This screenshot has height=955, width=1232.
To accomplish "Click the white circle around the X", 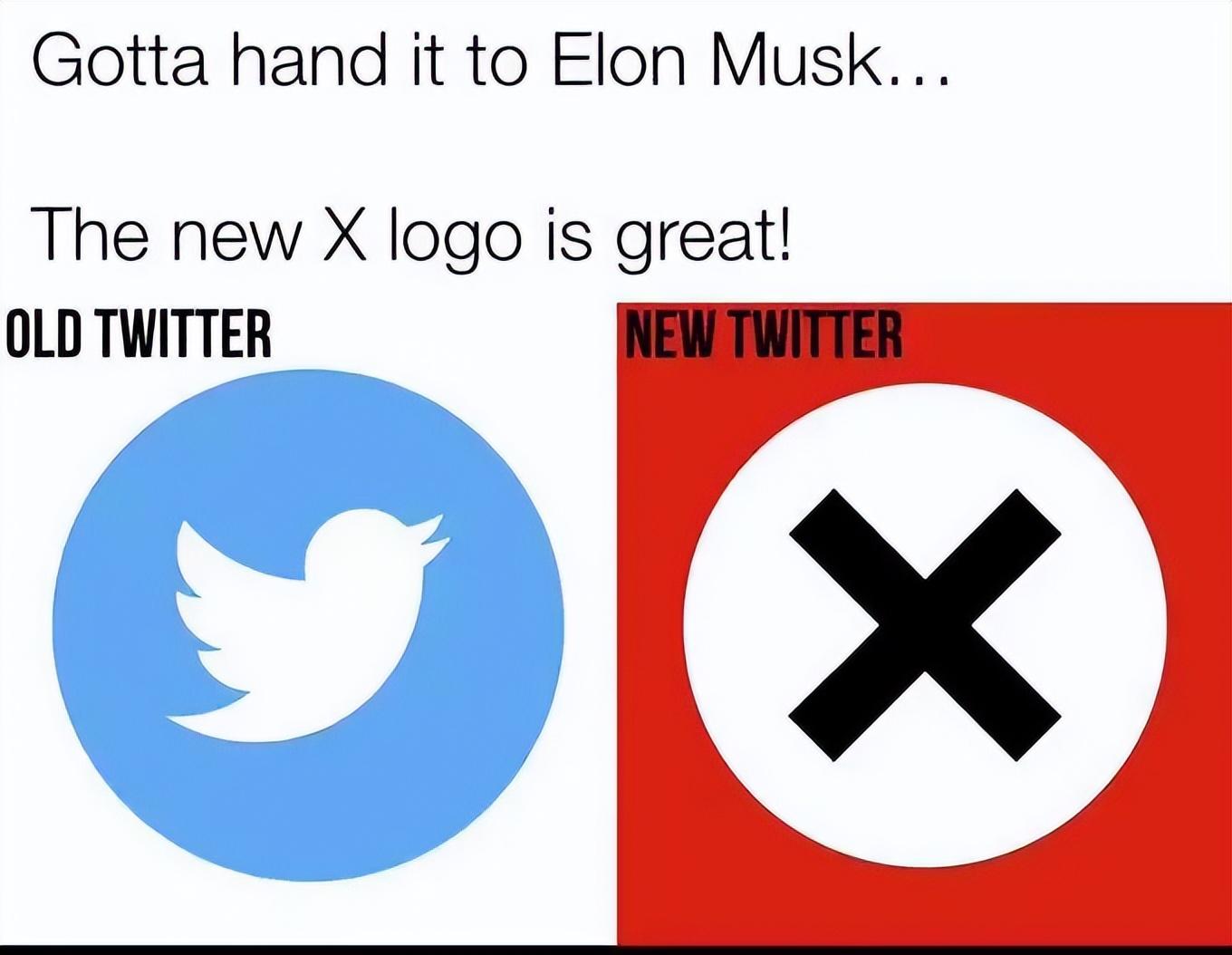I will (925, 625).
